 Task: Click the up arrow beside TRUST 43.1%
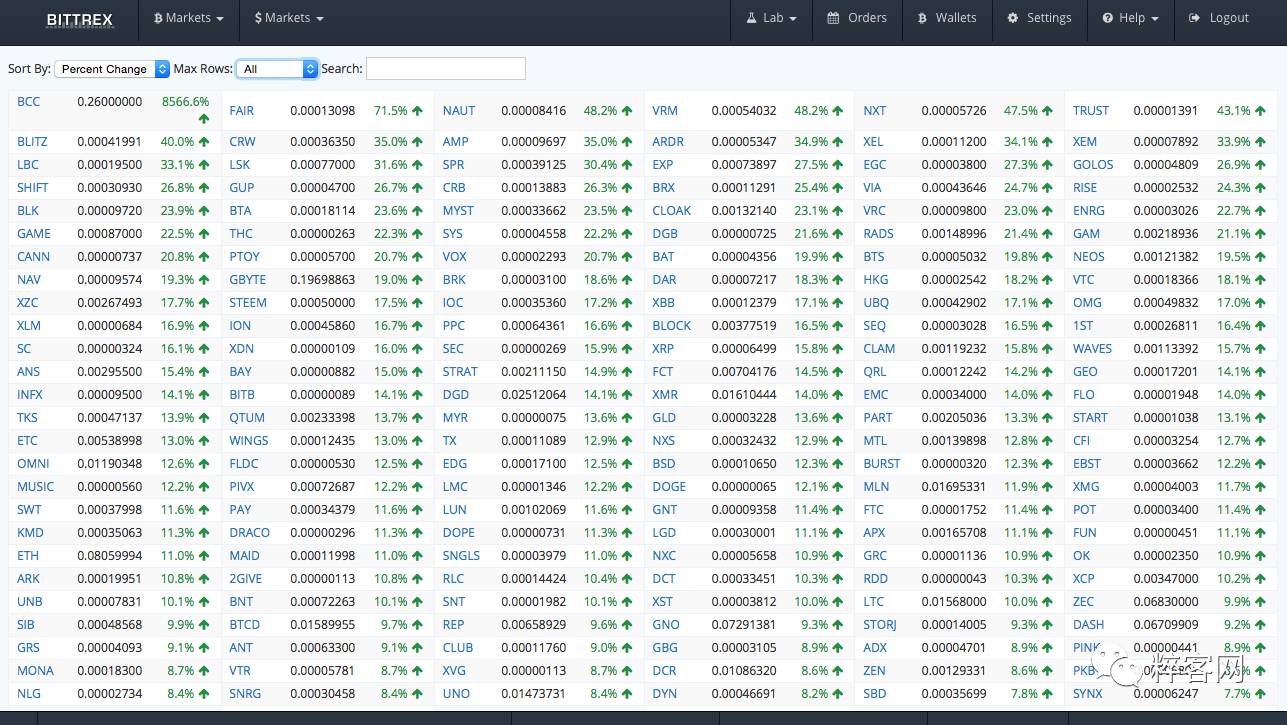(x=1261, y=111)
